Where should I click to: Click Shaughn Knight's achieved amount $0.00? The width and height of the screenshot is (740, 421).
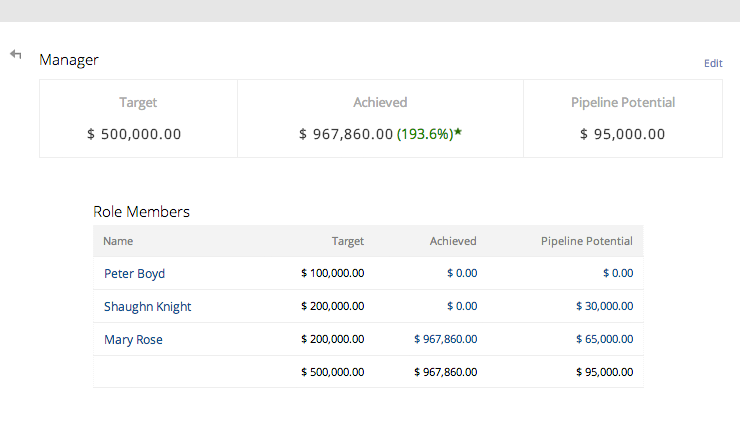[x=461, y=307]
